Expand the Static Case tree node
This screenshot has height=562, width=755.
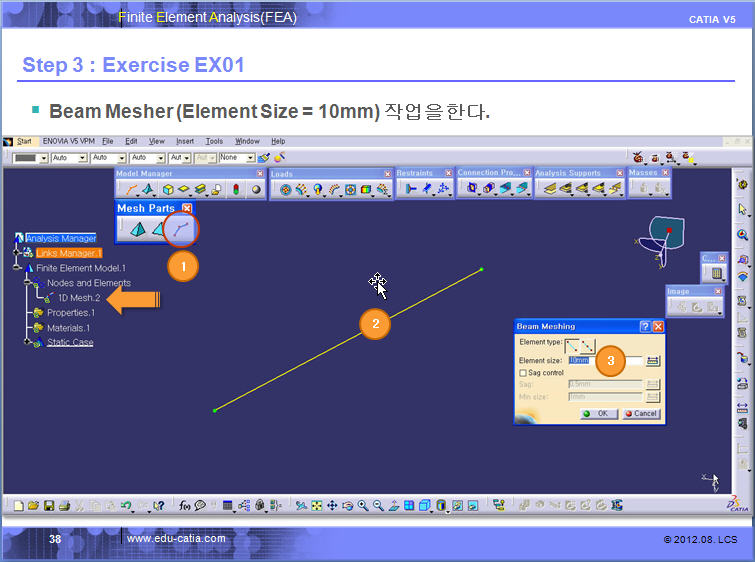pyautogui.click(x=27, y=342)
